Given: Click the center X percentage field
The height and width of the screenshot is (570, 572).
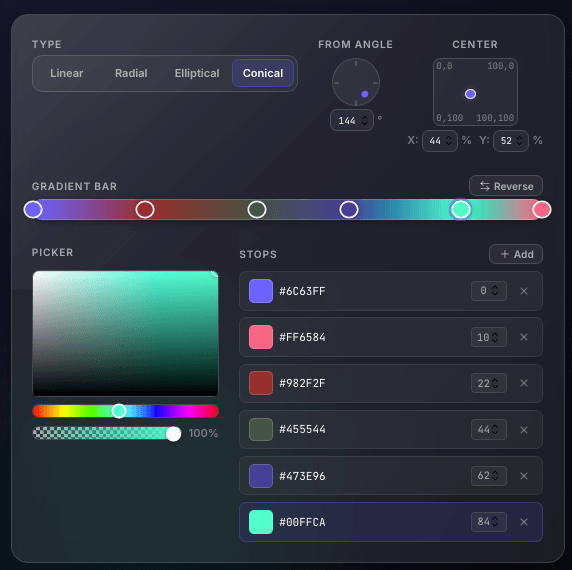Looking at the screenshot, I should (x=440, y=141).
